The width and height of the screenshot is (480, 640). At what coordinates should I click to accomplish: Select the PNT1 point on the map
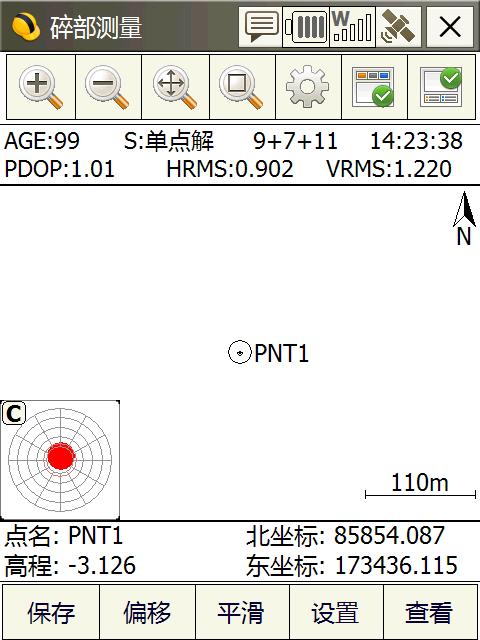[x=240, y=352]
